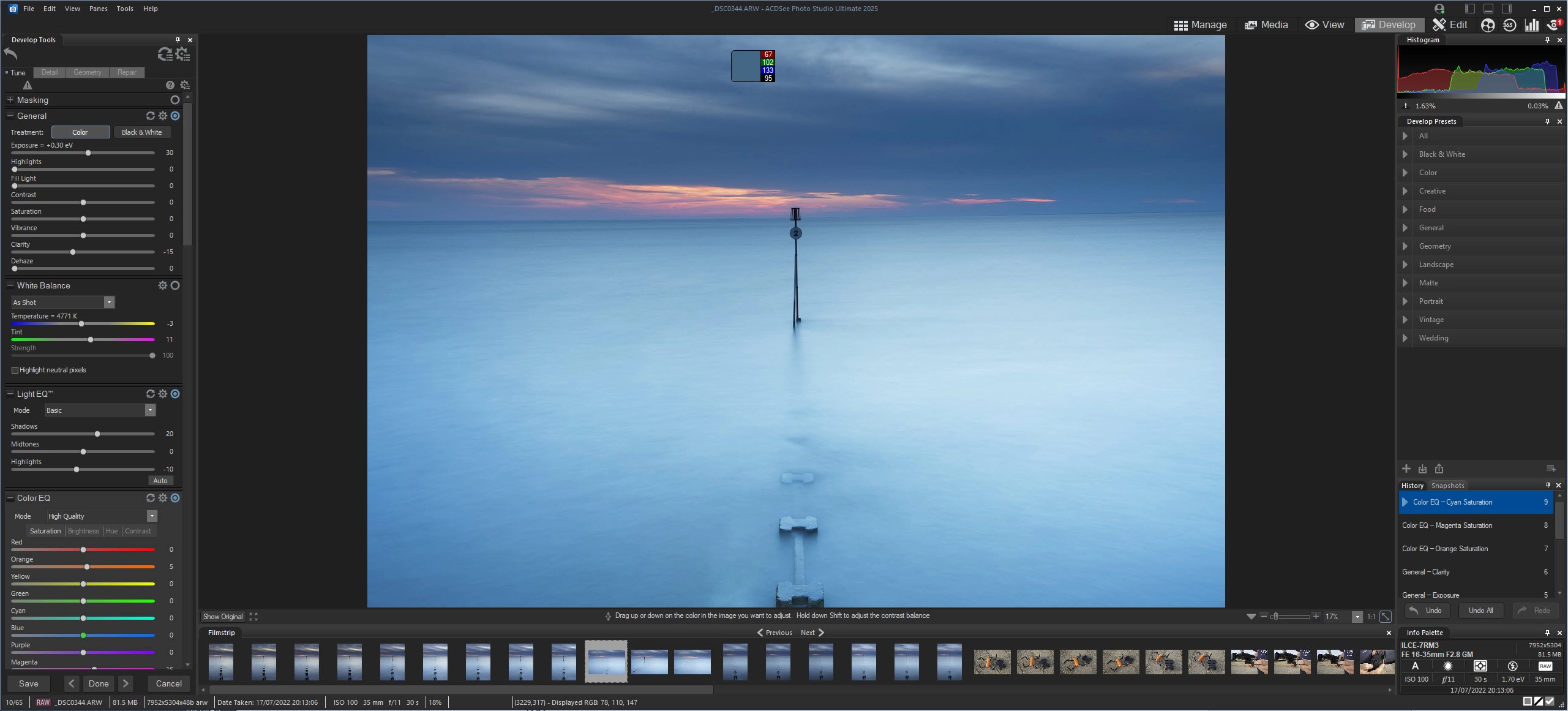Screen dimensions: 1568x711
Task: Click the full screen icon beside Show Original
Action: tap(253, 617)
